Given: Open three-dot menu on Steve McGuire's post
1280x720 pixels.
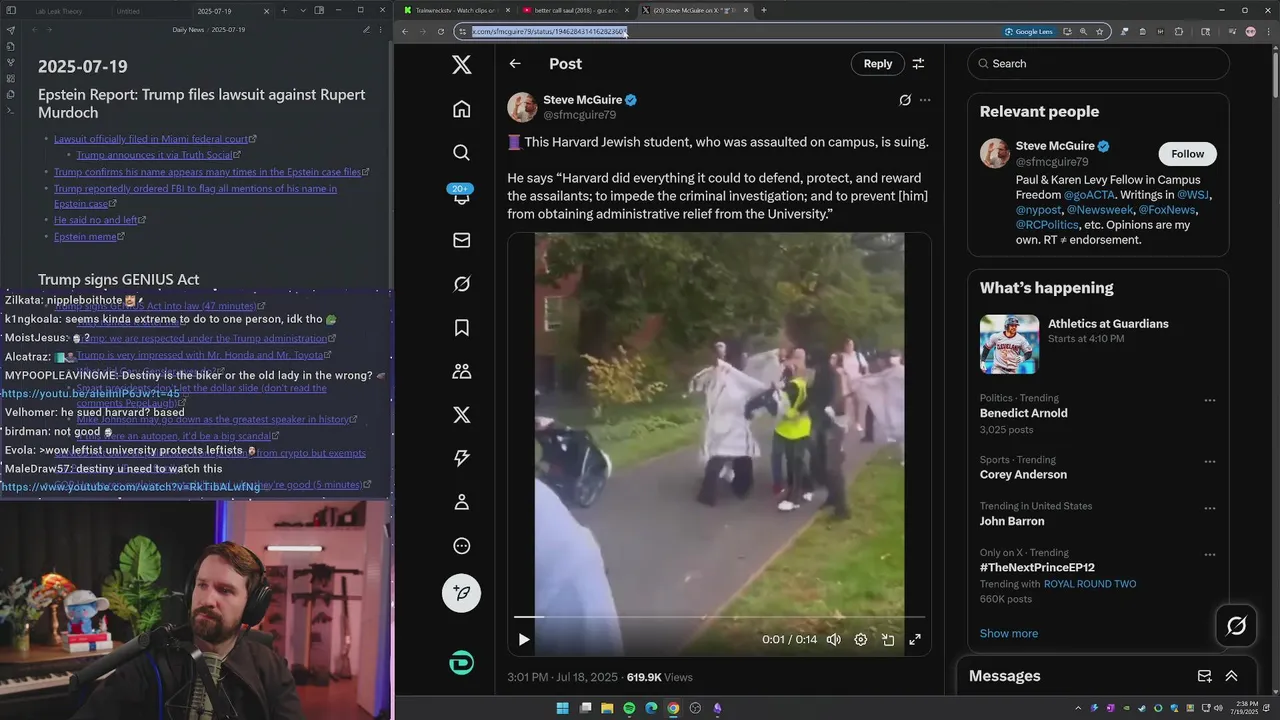Looking at the screenshot, I should [x=925, y=100].
